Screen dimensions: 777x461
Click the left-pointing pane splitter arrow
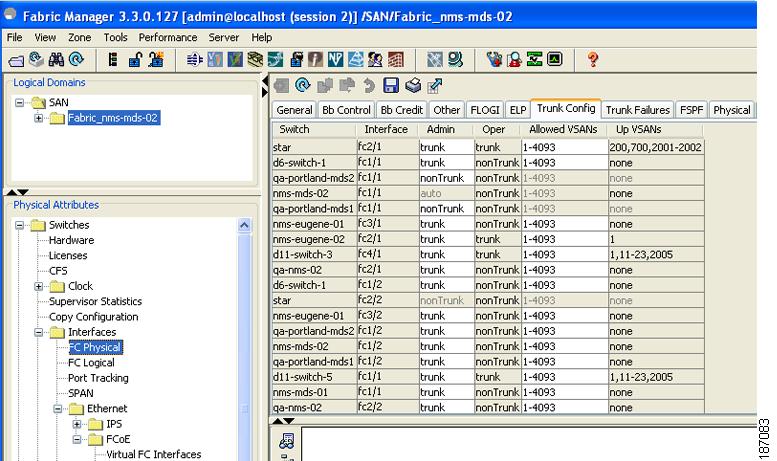click(265, 81)
